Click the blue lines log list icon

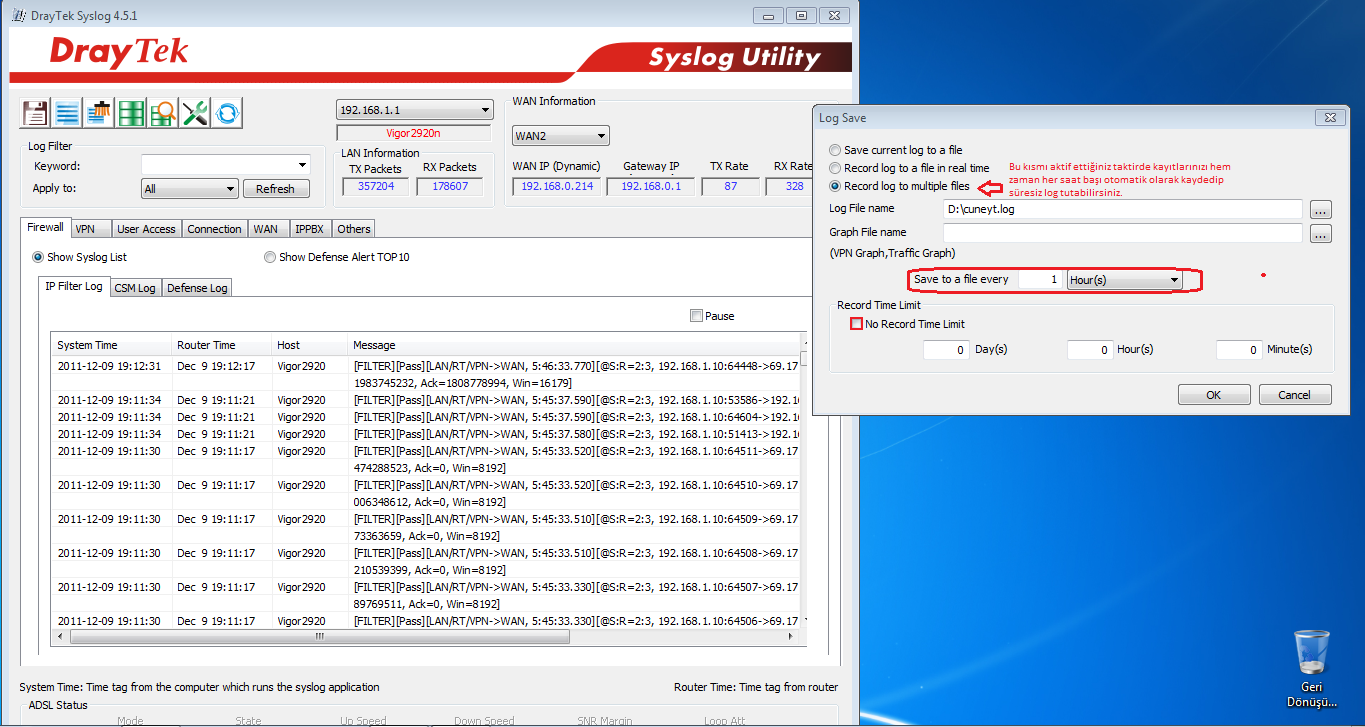[x=67, y=113]
